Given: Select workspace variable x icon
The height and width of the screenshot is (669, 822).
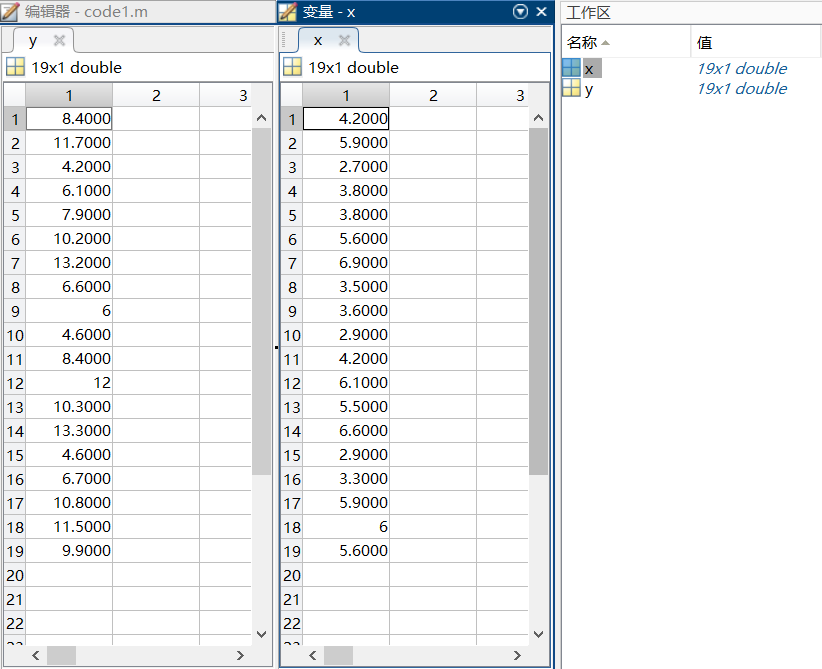Looking at the screenshot, I should point(571,68).
